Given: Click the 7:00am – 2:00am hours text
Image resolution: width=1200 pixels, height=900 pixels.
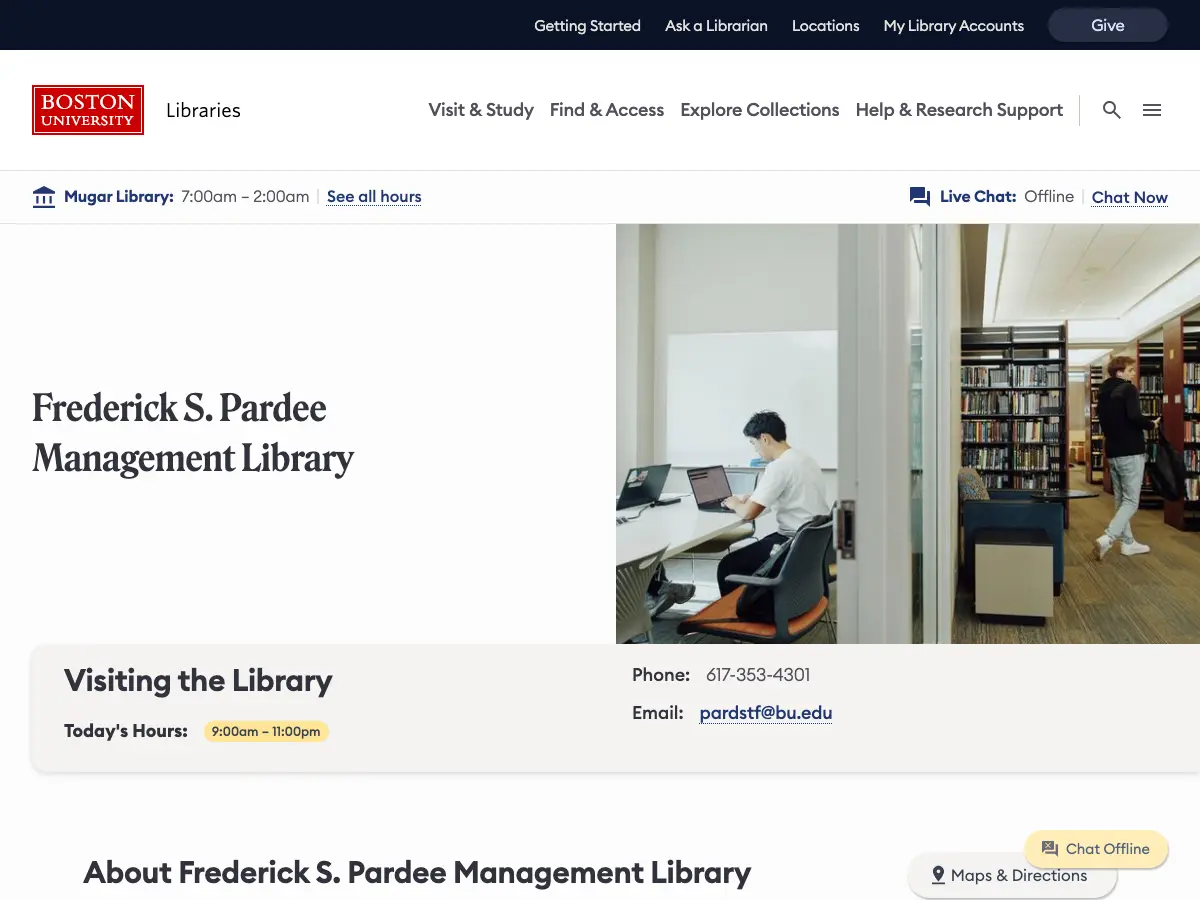Looking at the screenshot, I should point(245,197).
